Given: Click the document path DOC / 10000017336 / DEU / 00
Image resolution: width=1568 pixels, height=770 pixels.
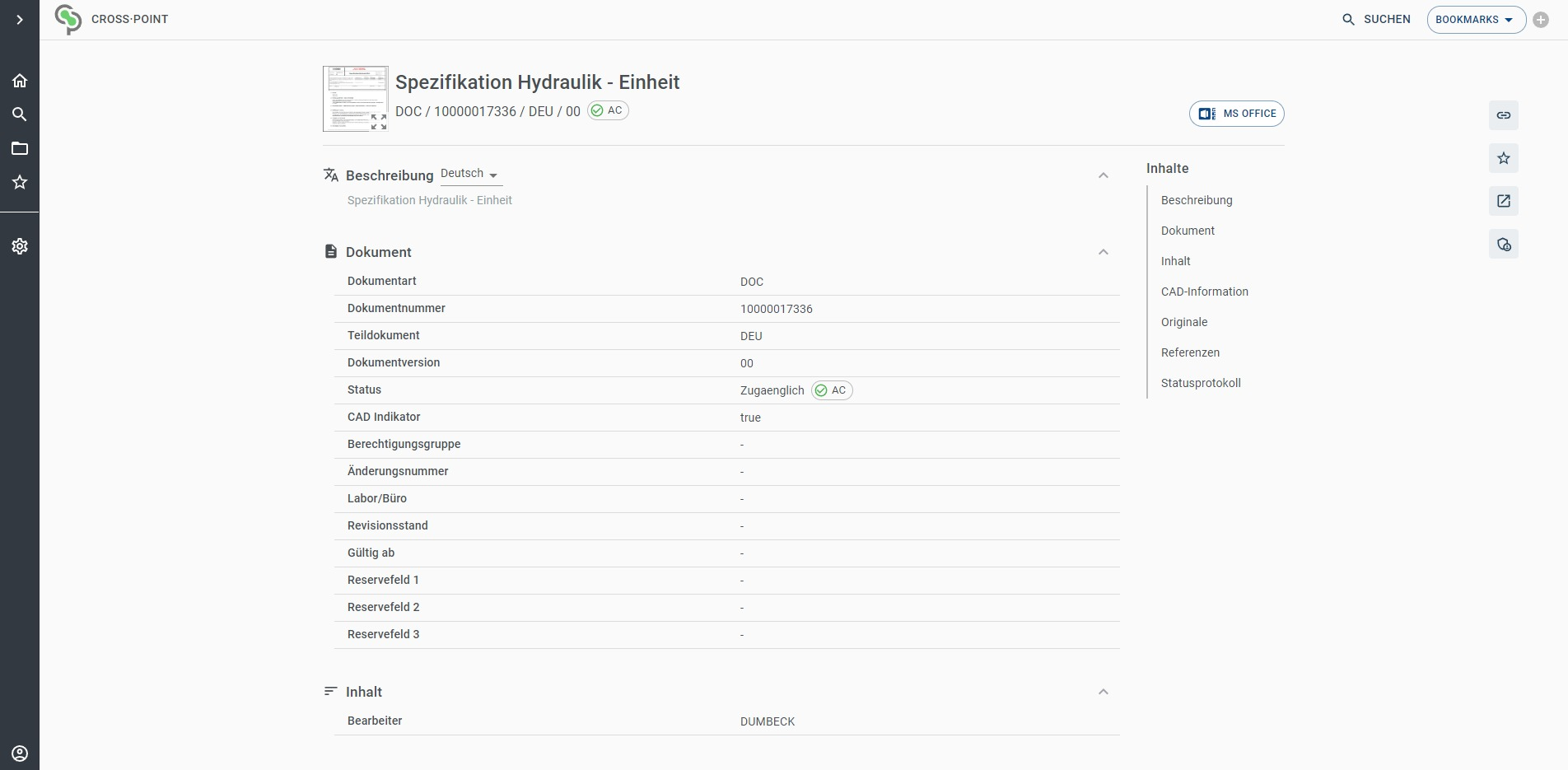Looking at the screenshot, I should (488, 111).
